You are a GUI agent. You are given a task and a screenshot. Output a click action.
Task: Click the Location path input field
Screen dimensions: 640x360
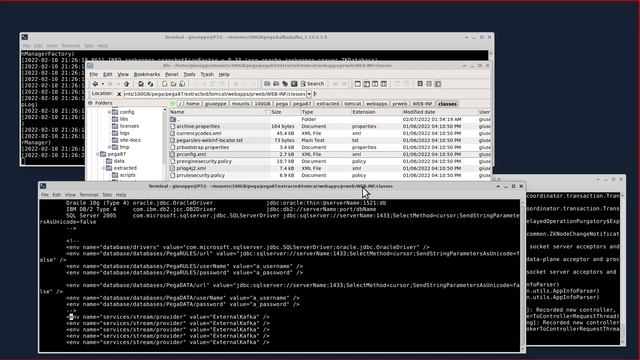215,94
